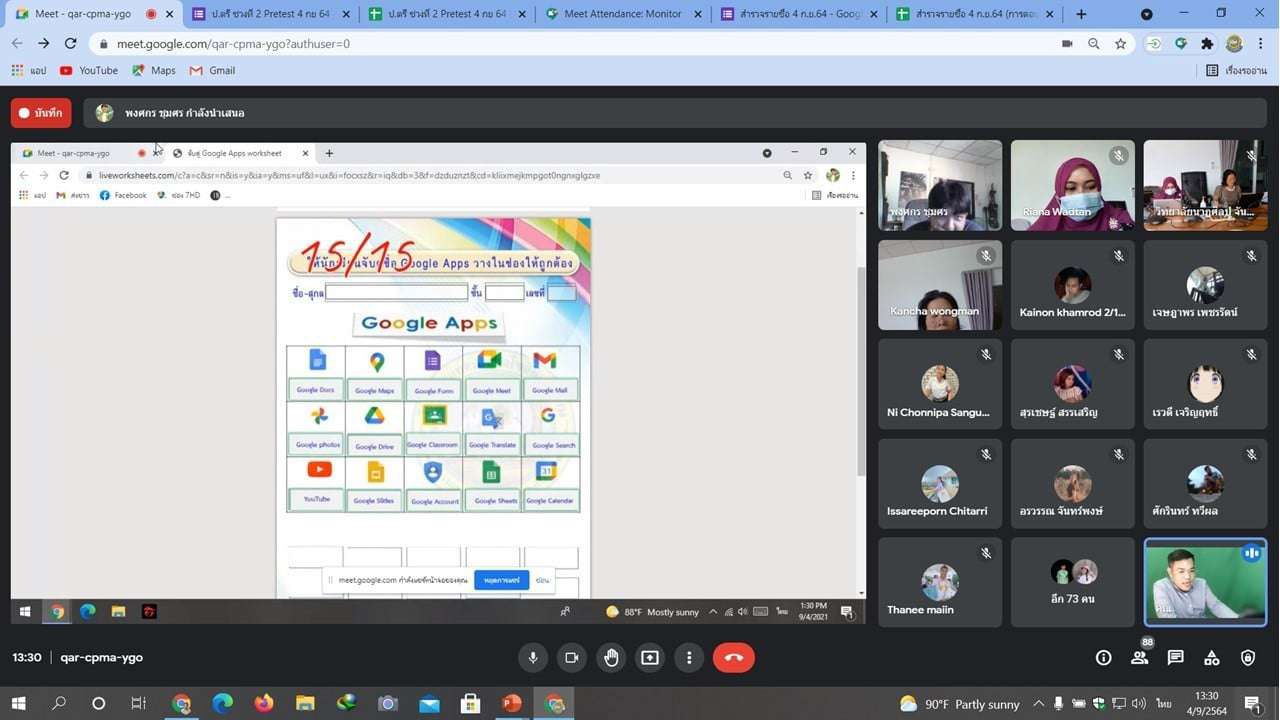Click the Meet address bar URL
The width and height of the screenshot is (1280, 720).
233,44
